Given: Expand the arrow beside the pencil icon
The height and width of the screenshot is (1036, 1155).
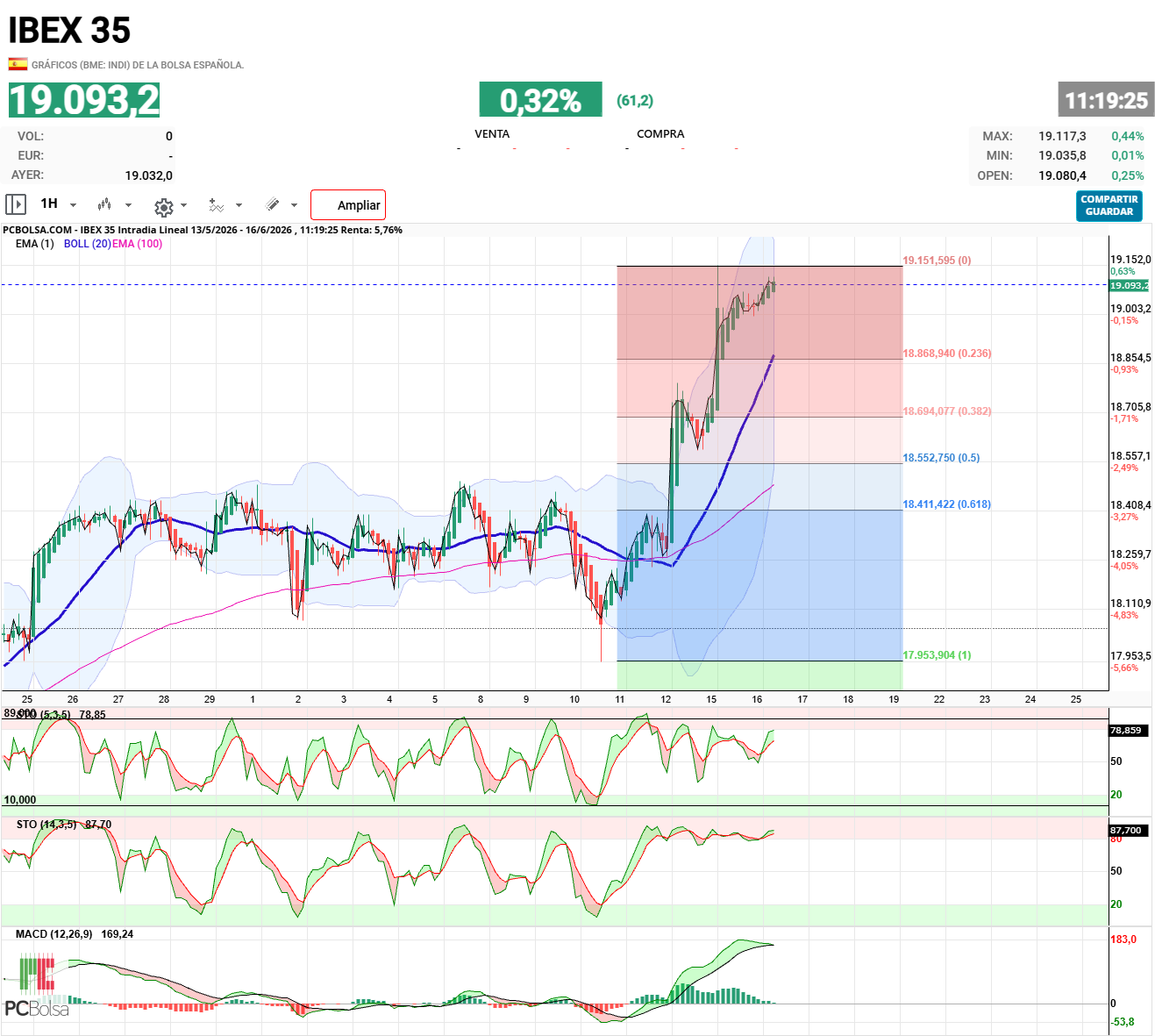Looking at the screenshot, I should coord(294,205).
